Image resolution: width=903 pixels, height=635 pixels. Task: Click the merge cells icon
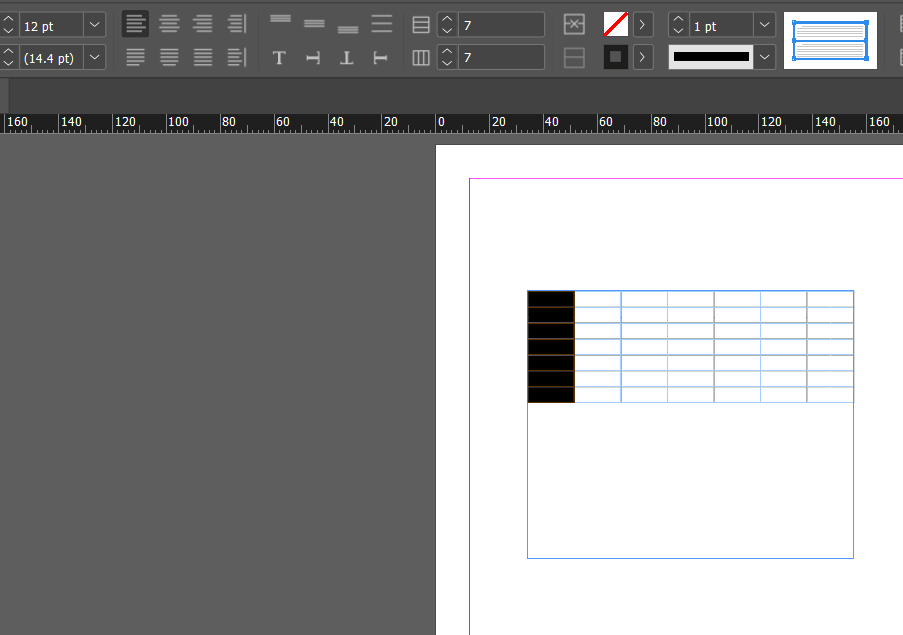[x=573, y=24]
